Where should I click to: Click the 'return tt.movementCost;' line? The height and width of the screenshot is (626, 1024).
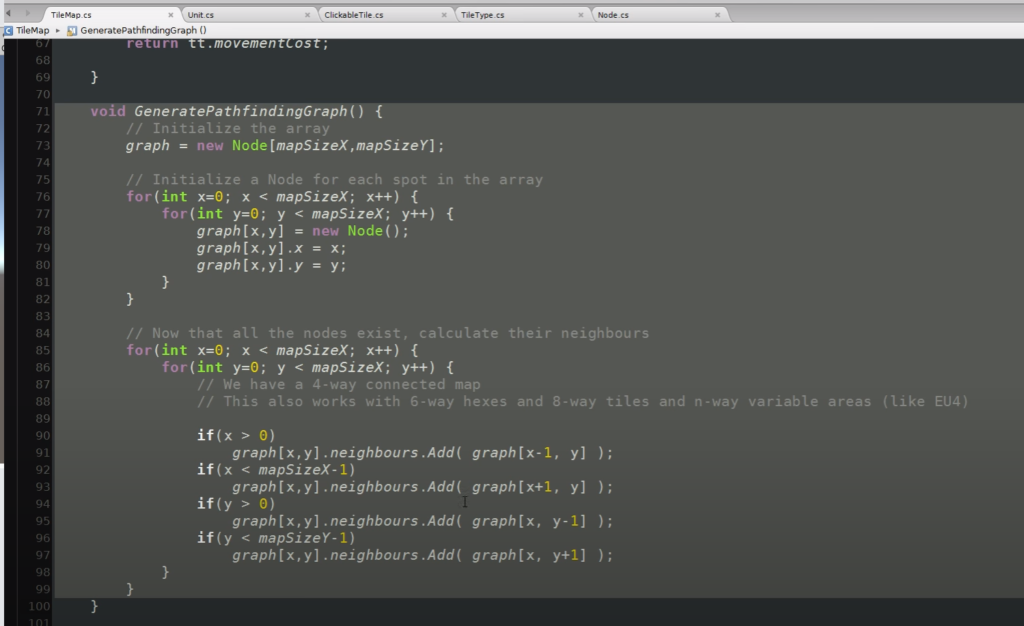[x=227, y=43]
